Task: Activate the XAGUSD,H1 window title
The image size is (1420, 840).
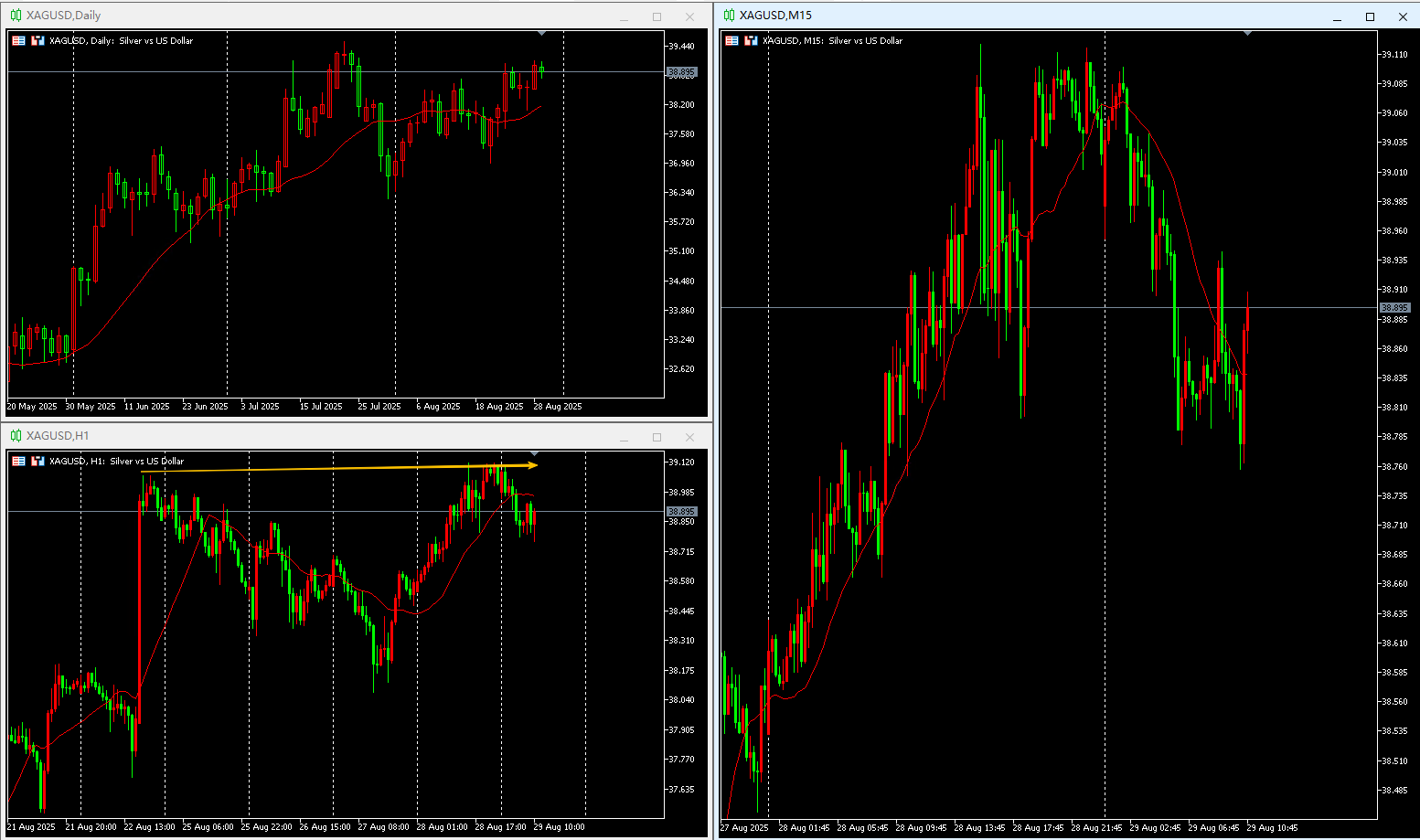Action: coord(58,436)
